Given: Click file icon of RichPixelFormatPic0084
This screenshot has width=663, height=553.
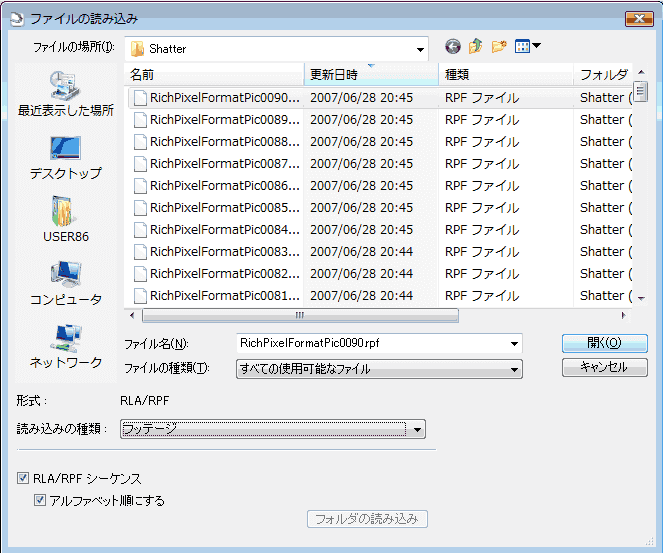Looking at the screenshot, I should point(140,230).
